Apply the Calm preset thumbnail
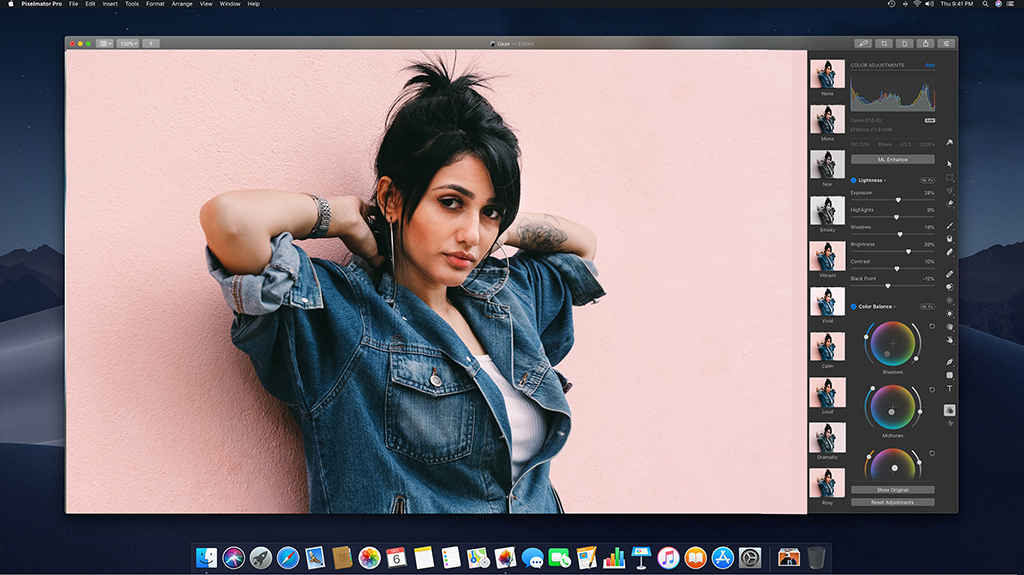1024x575 pixels. tap(827, 346)
